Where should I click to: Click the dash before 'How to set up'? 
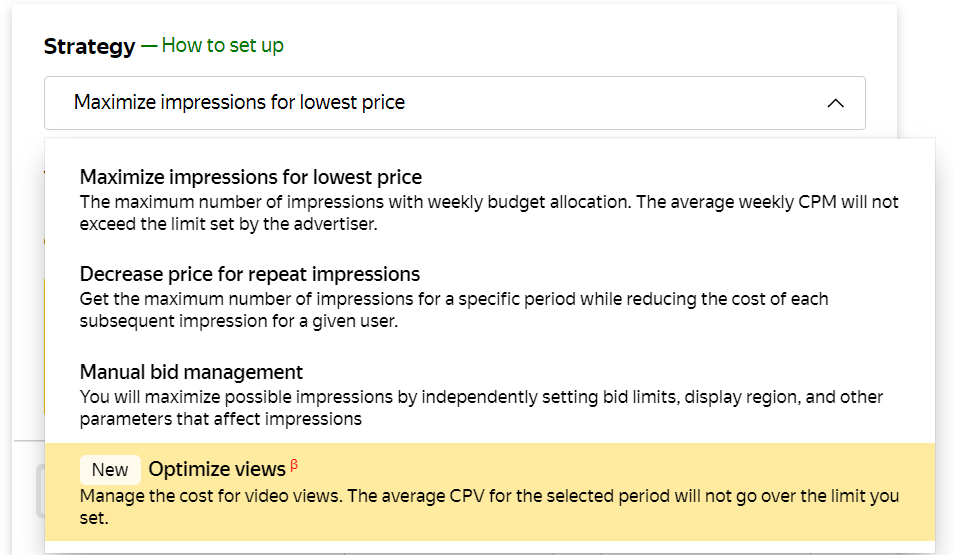point(149,46)
